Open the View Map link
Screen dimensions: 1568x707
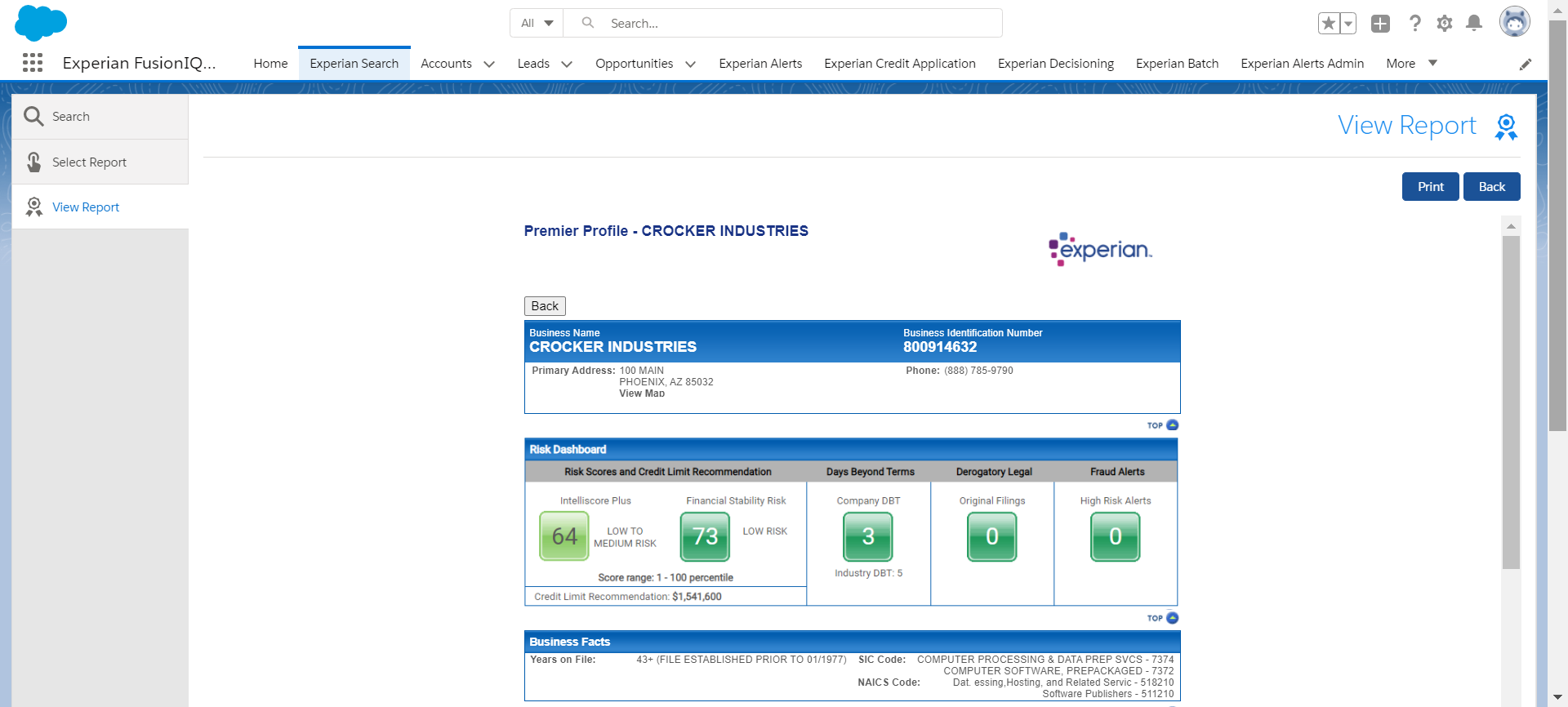pyautogui.click(x=642, y=394)
